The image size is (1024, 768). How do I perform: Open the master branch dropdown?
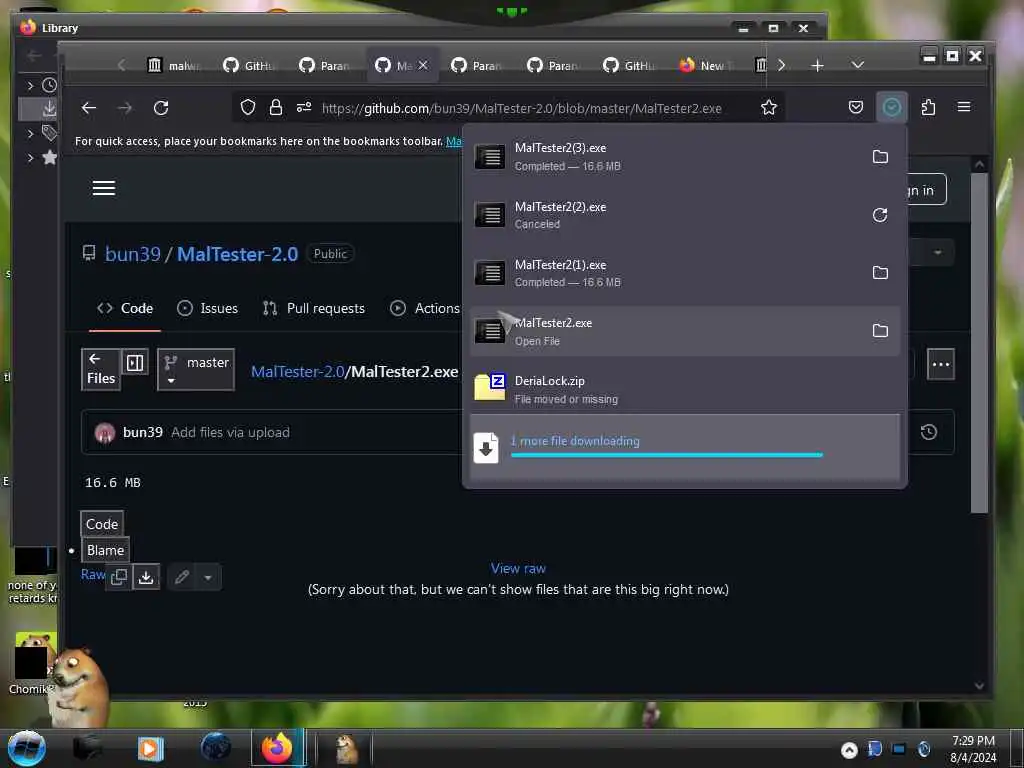coord(196,370)
